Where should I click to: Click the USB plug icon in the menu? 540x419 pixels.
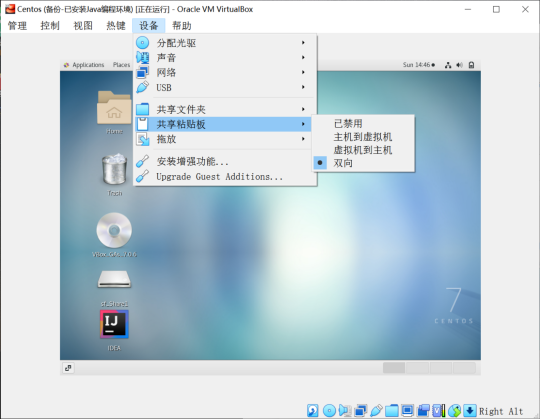pos(143,87)
